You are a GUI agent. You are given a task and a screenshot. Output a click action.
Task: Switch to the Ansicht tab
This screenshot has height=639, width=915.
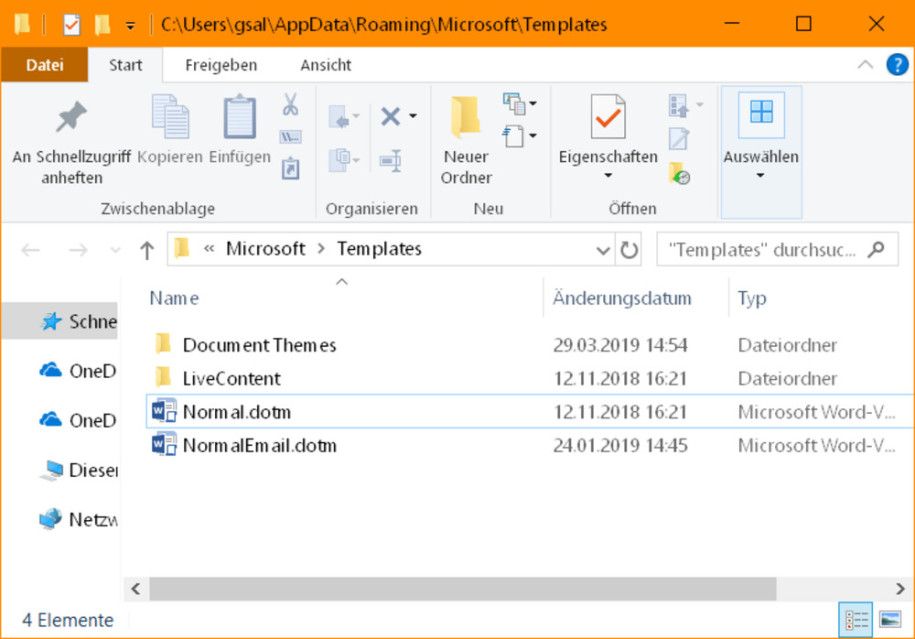click(x=326, y=65)
